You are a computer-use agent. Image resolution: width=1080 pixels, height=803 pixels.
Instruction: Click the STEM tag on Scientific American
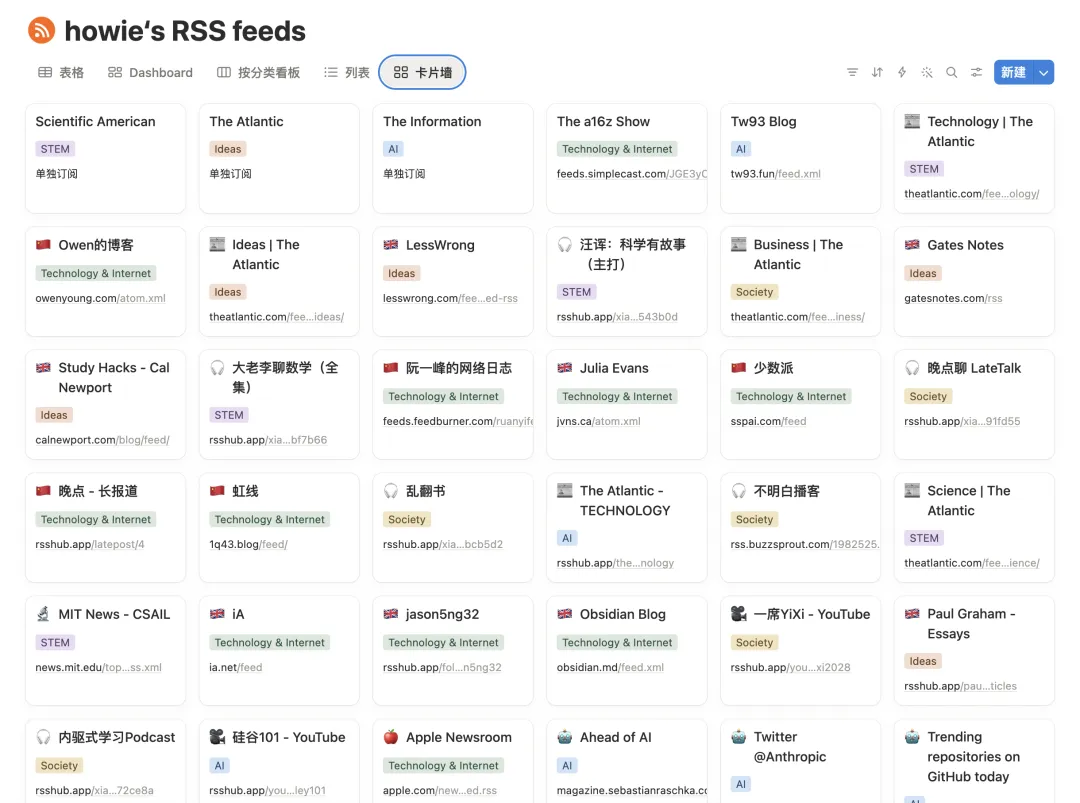55,149
